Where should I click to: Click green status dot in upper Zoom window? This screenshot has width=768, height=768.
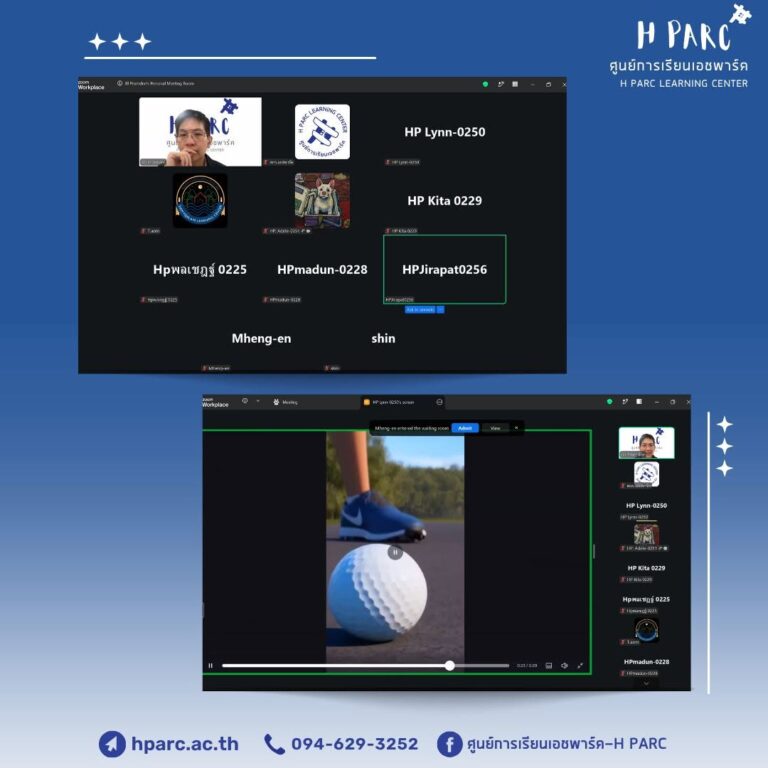pyautogui.click(x=485, y=84)
